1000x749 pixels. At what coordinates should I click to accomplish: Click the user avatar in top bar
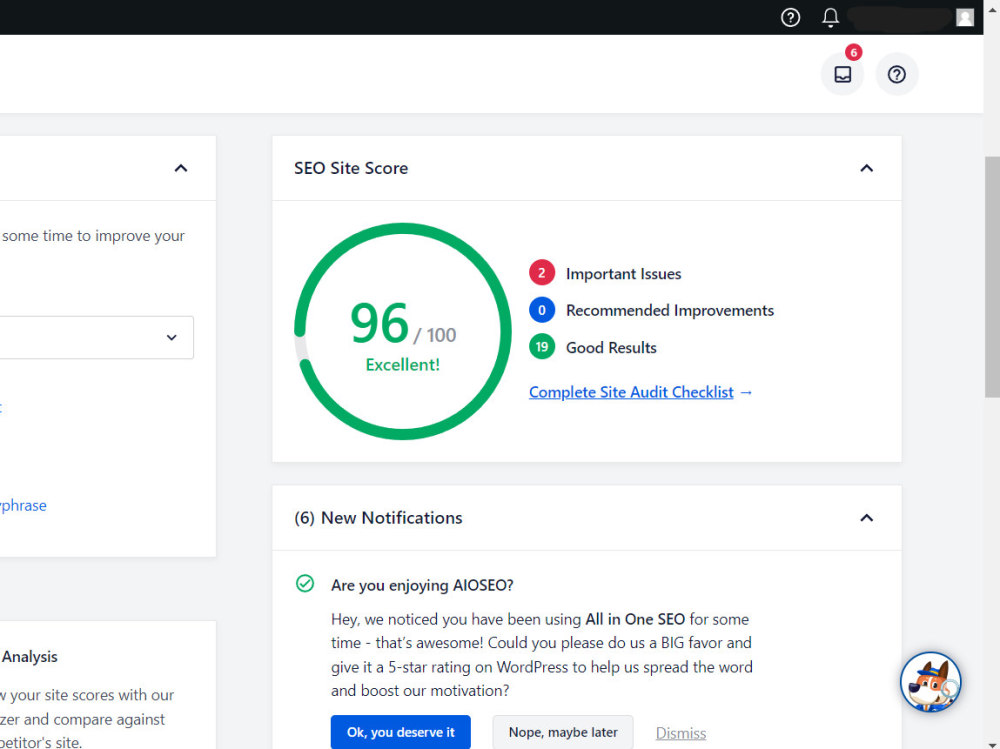pyautogui.click(x=964, y=17)
